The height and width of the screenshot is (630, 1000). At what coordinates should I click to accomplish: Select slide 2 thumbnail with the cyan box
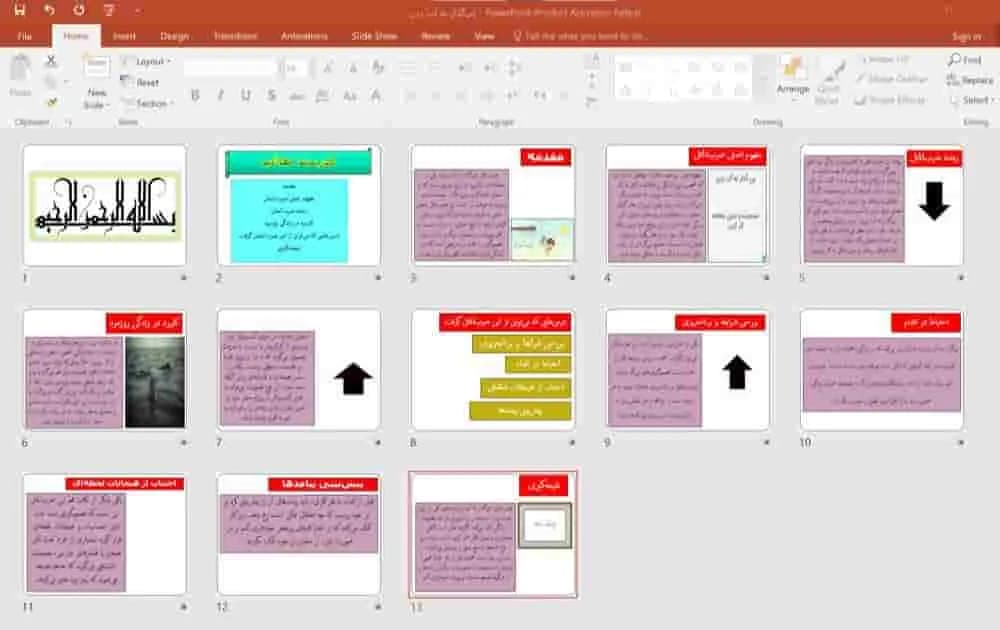pyautogui.click(x=298, y=205)
